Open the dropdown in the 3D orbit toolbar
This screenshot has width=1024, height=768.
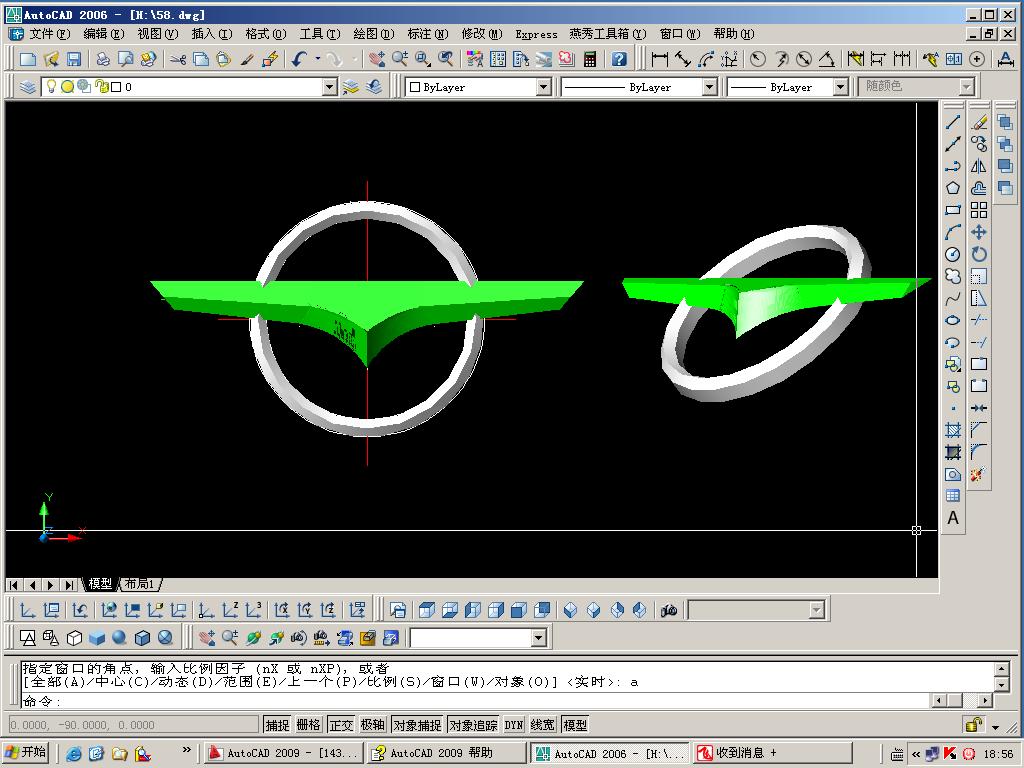(x=538, y=637)
